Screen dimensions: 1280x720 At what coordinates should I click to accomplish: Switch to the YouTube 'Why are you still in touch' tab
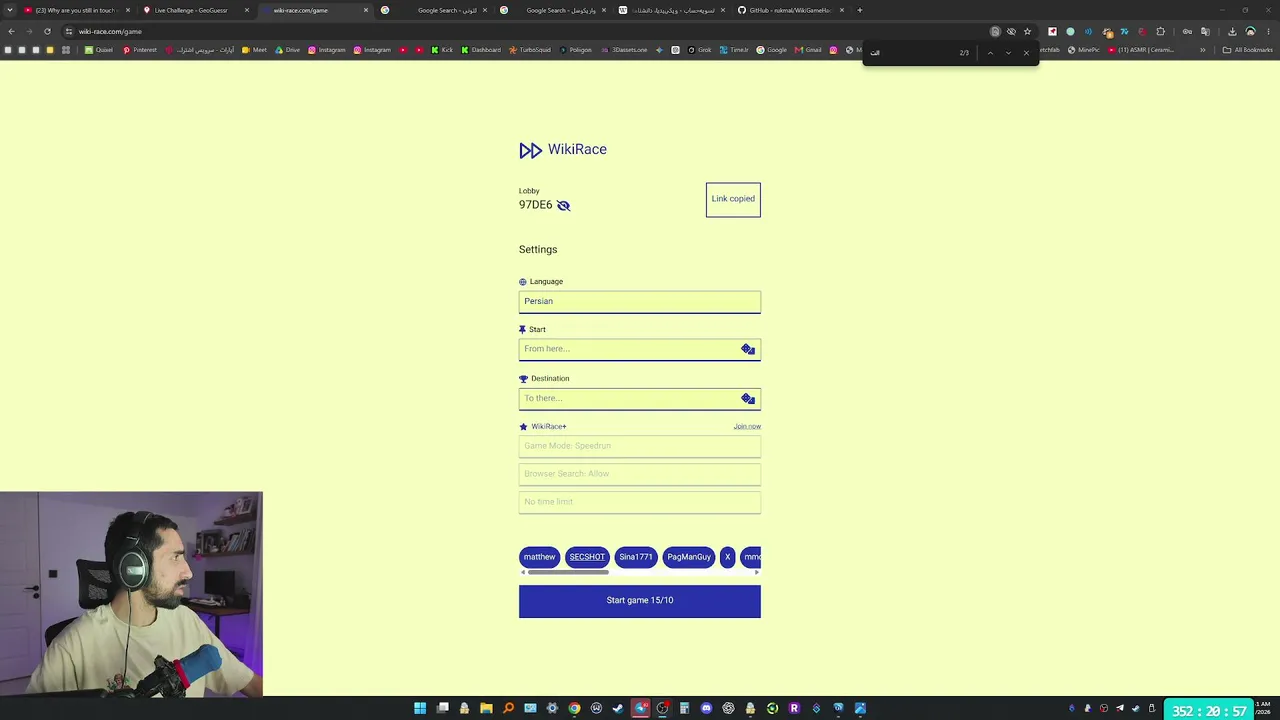78,10
